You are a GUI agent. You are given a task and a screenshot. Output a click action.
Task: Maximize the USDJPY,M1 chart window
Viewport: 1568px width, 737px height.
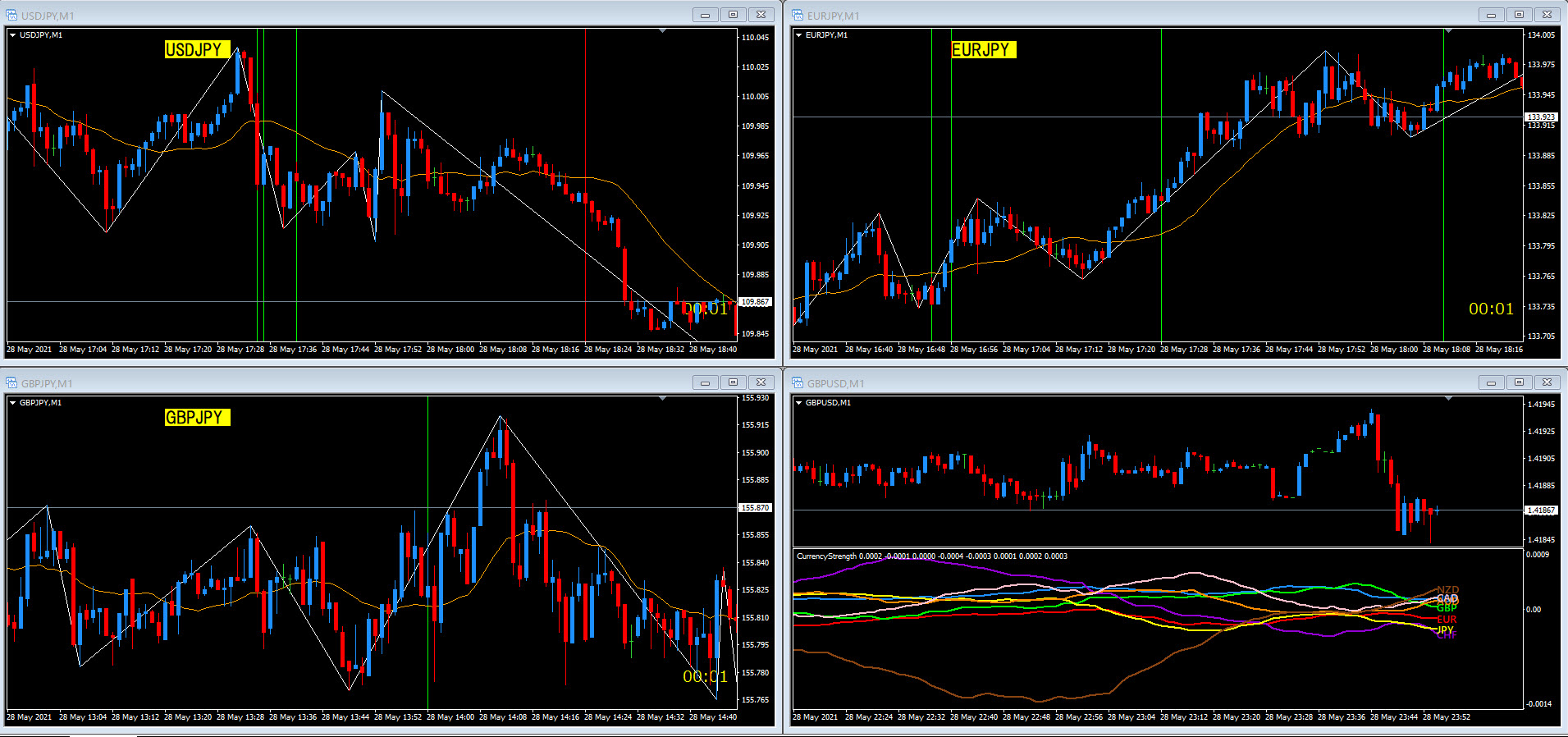tap(734, 15)
